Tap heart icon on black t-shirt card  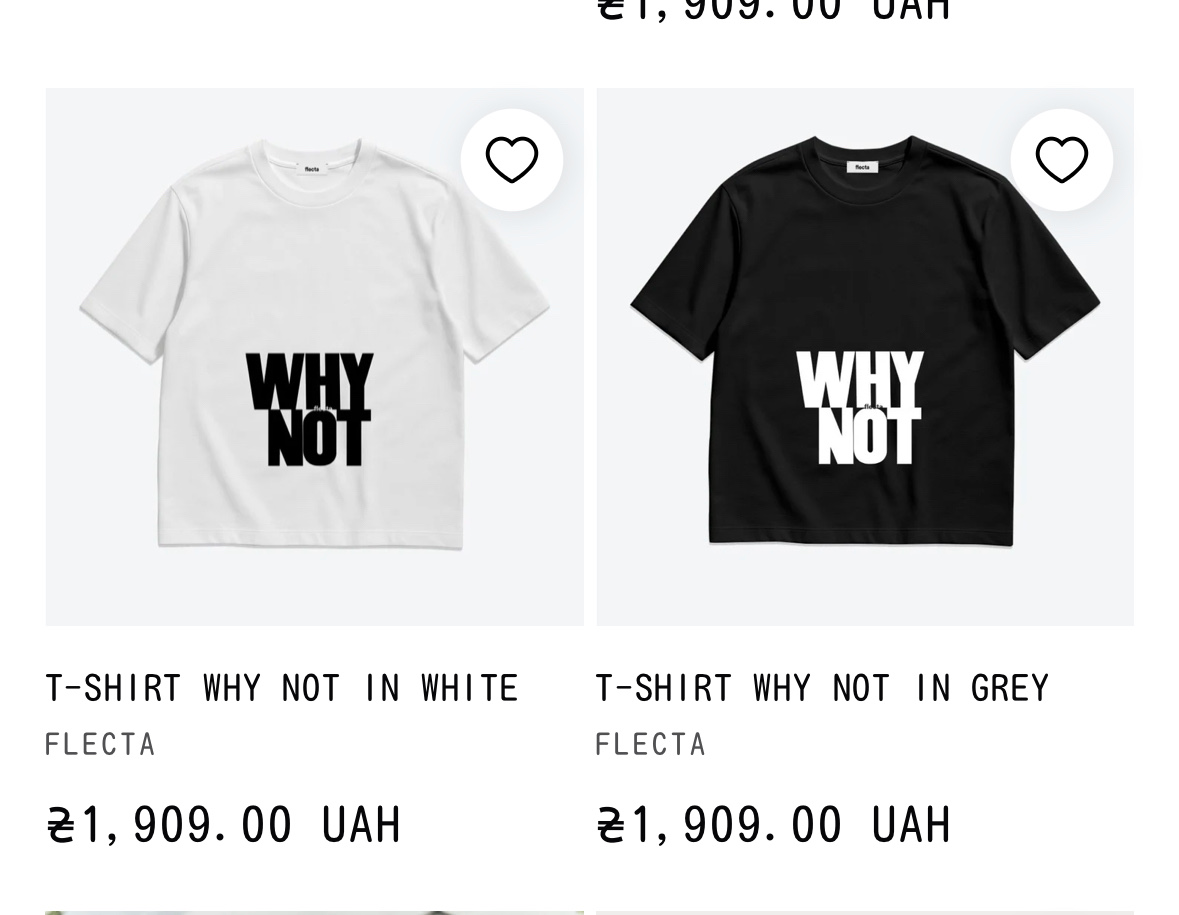1061,160
